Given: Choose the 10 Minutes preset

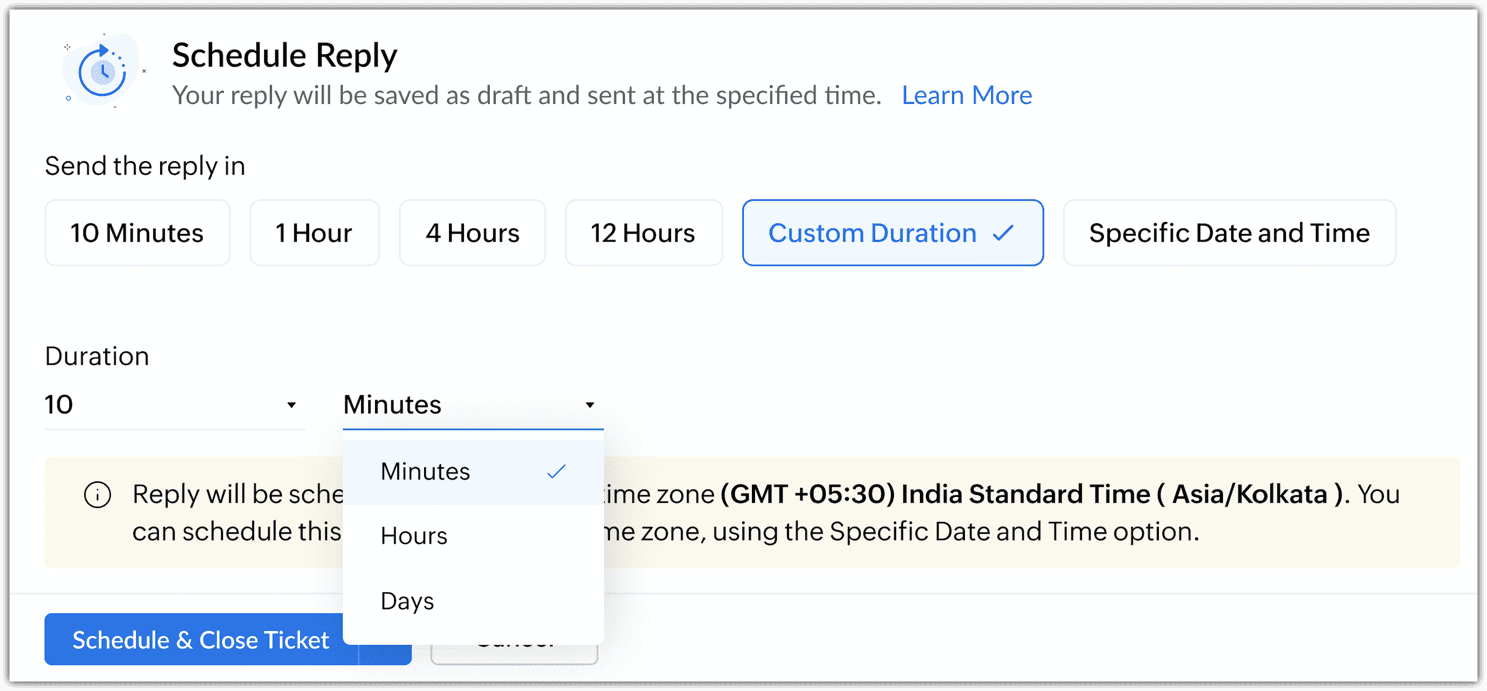Looking at the screenshot, I should point(137,233).
